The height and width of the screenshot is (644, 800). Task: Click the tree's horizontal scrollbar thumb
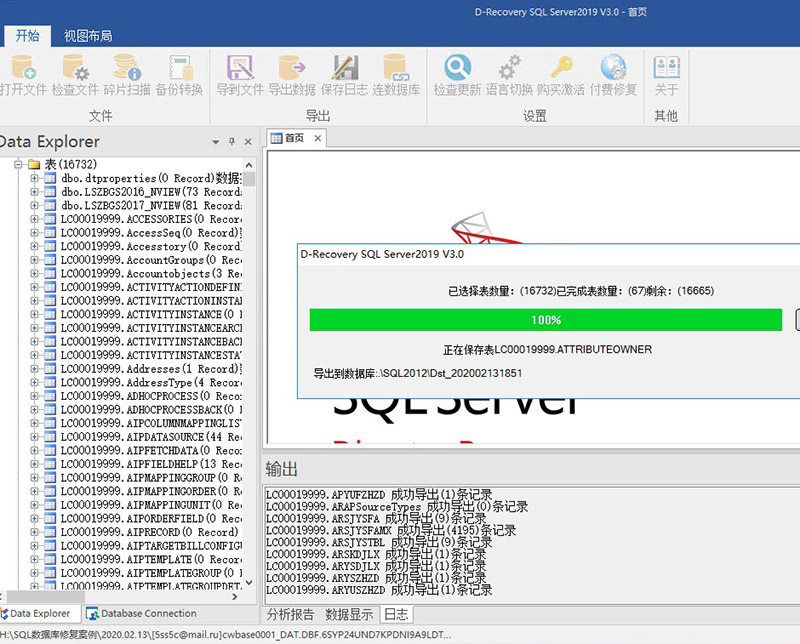[x=46, y=597]
